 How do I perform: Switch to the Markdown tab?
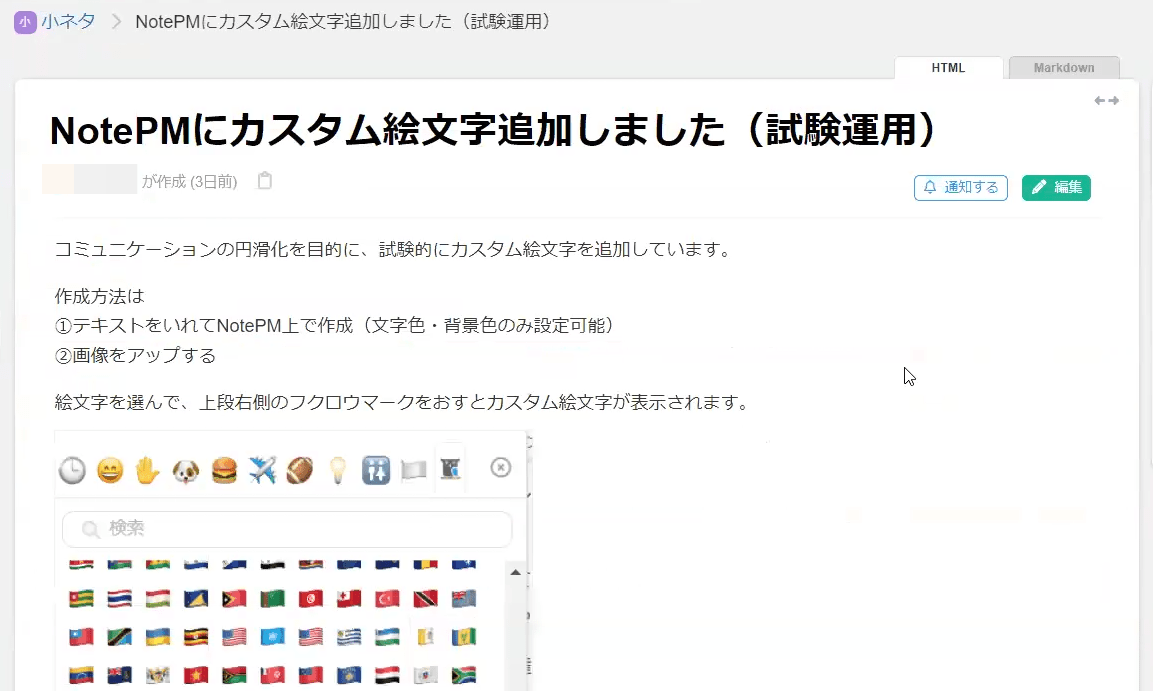[1063, 68]
